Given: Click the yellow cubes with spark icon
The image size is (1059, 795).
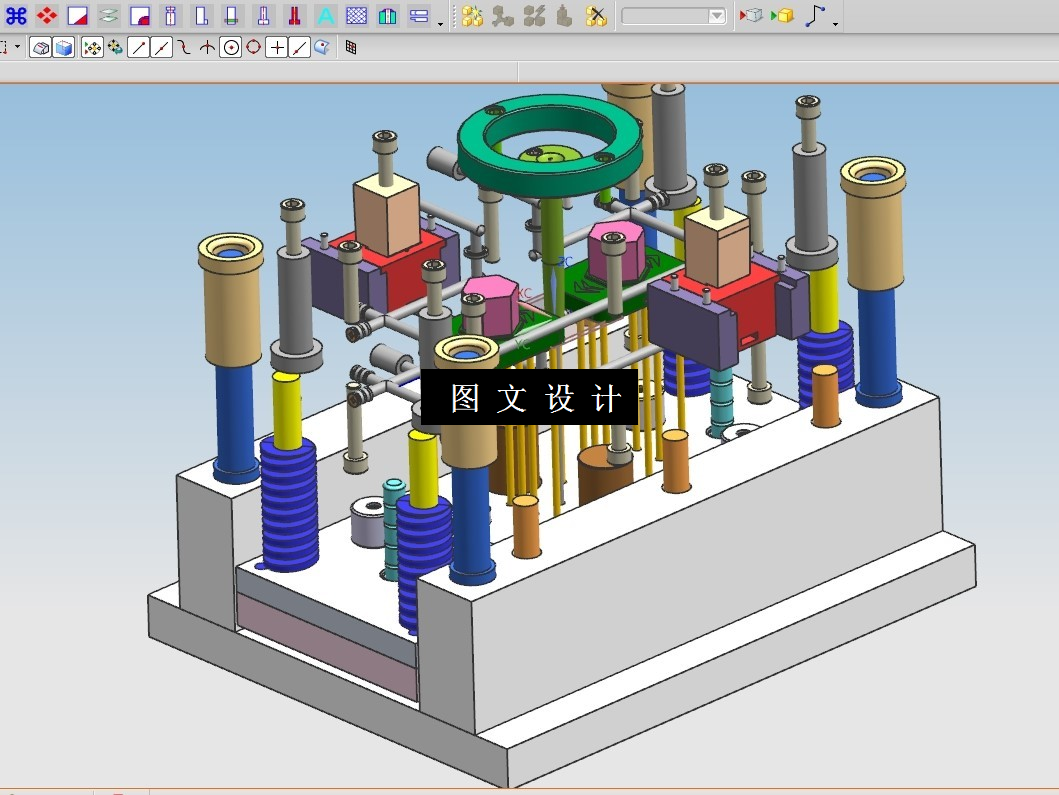Looking at the screenshot, I should click(472, 15).
